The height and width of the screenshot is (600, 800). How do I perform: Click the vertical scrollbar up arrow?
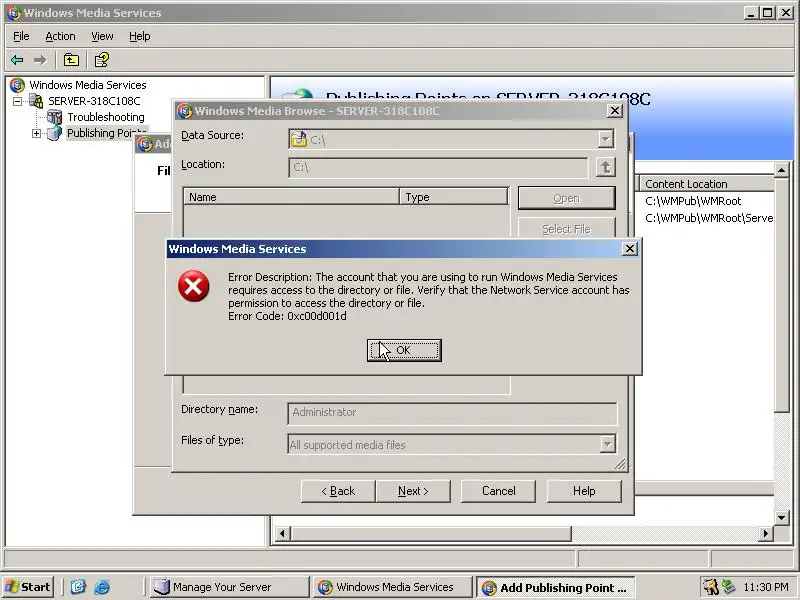(782, 170)
